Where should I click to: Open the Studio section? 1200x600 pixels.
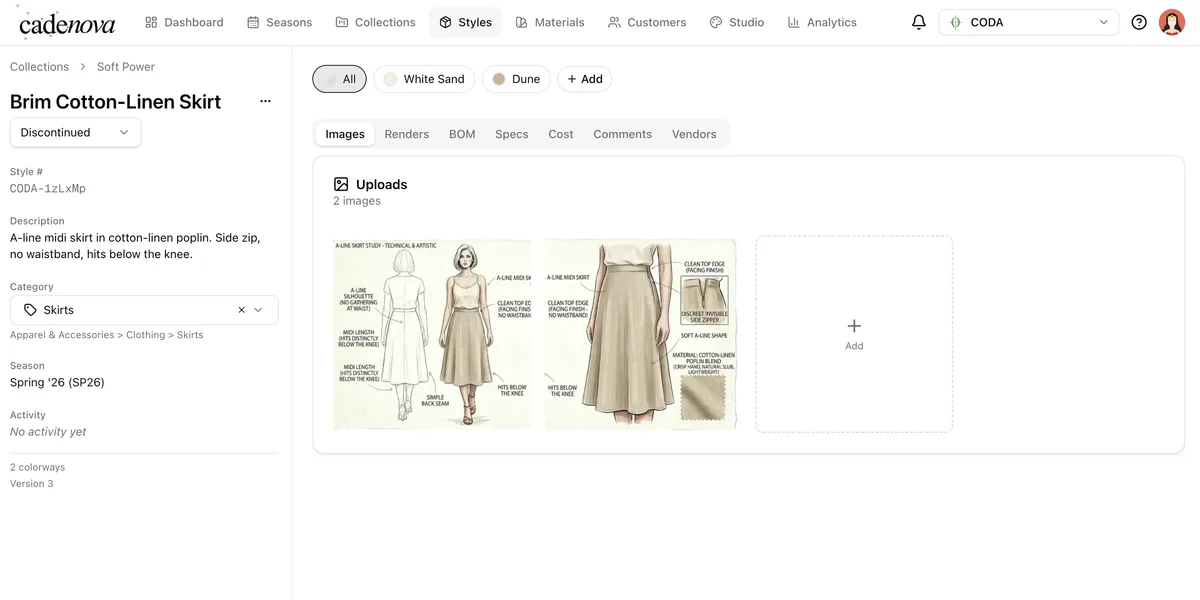(x=737, y=22)
